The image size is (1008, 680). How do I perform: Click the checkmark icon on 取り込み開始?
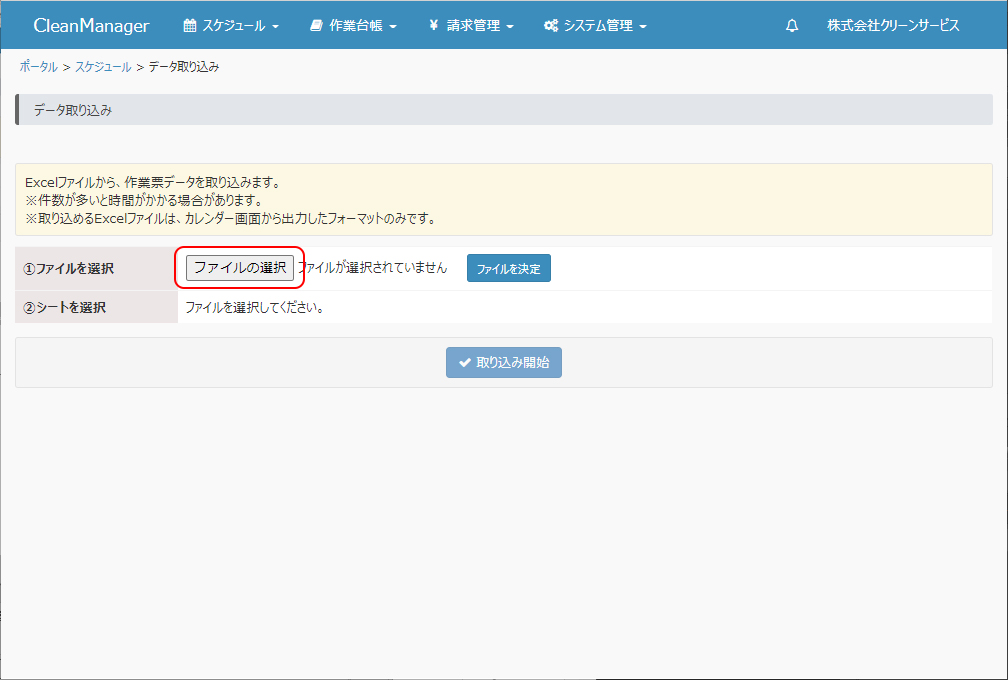coord(465,362)
